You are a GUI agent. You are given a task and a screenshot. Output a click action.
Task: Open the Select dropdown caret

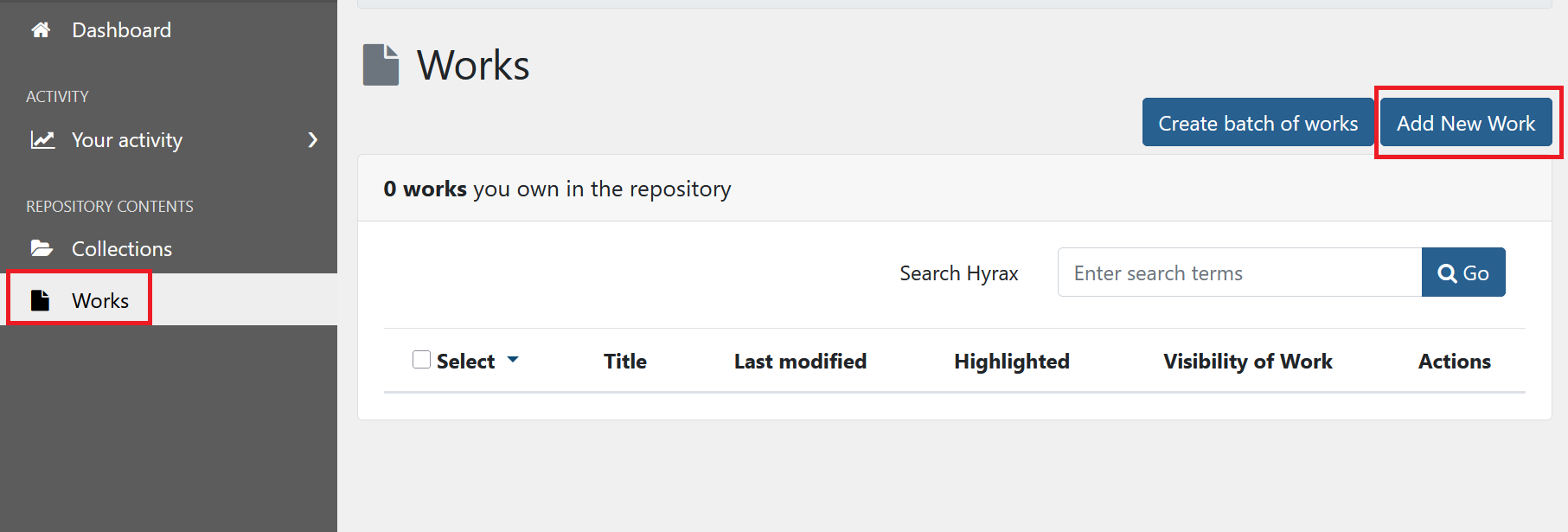[x=513, y=360]
